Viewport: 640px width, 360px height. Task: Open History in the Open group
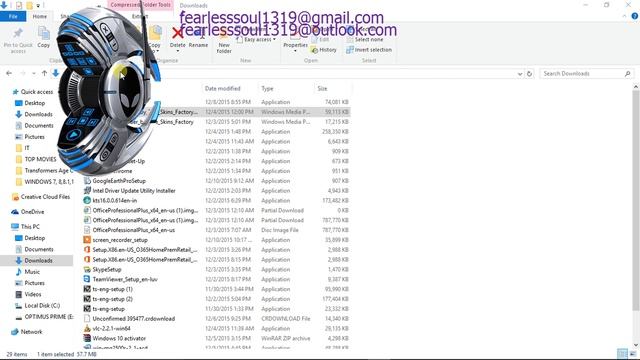(323, 50)
